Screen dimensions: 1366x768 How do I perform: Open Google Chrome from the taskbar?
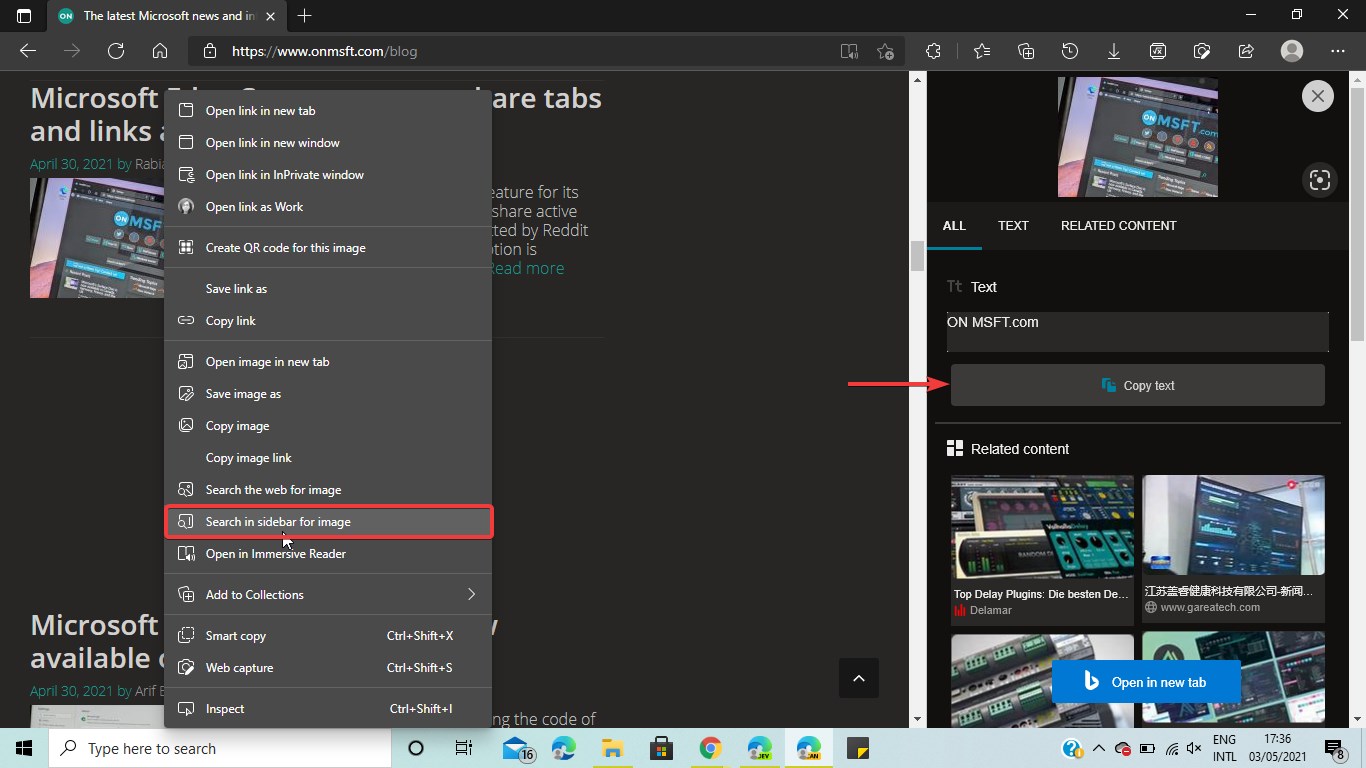pyautogui.click(x=711, y=748)
